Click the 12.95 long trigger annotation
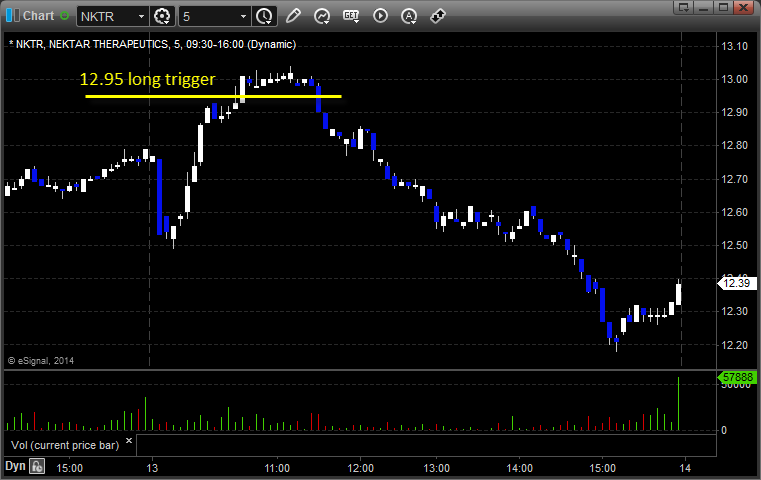 click(x=147, y=79)
